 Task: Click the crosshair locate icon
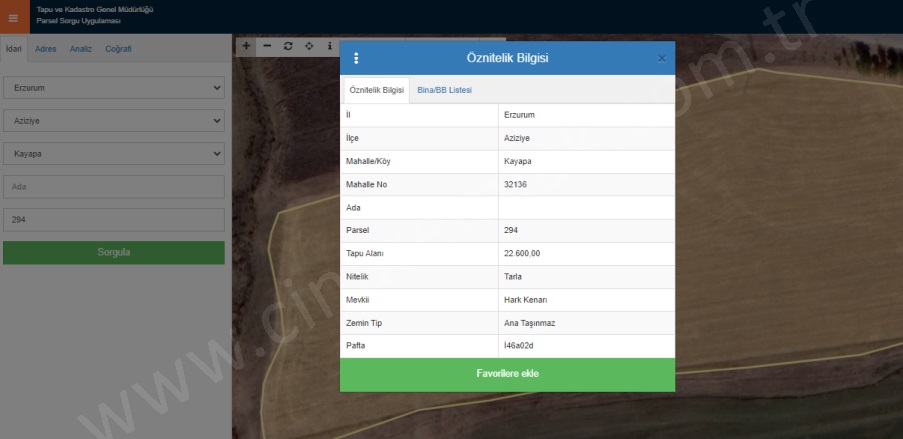(309, 46)
